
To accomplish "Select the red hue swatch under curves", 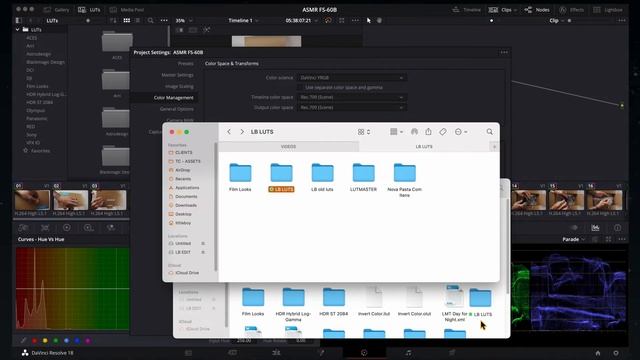I will [34, 340].
